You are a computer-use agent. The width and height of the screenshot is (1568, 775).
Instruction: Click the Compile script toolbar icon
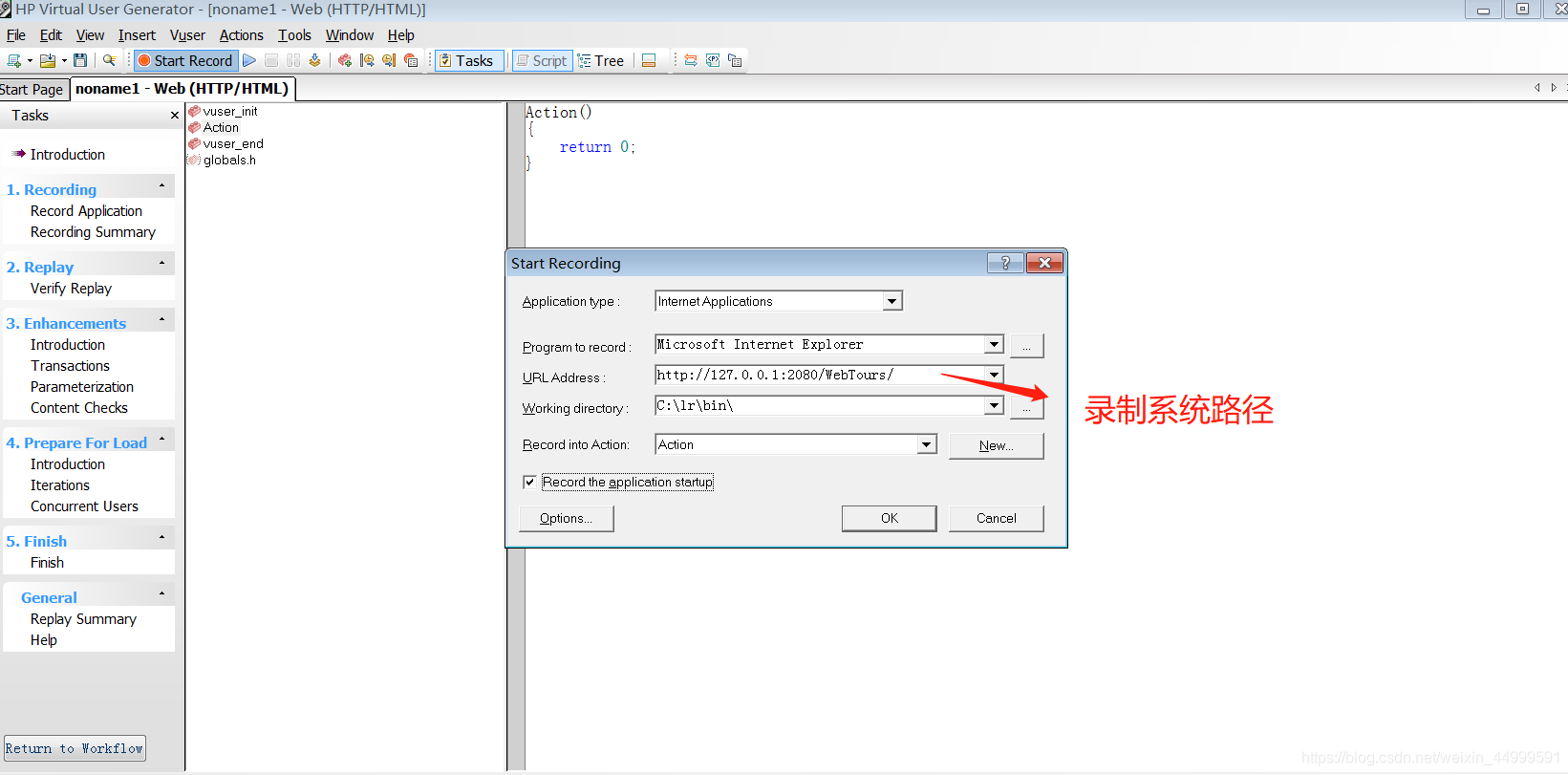314,60
